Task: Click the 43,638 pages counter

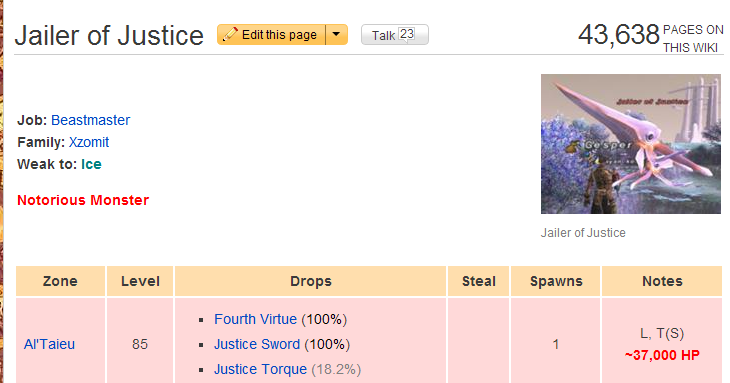Action: pyautogui.click(x=619, y=35)
